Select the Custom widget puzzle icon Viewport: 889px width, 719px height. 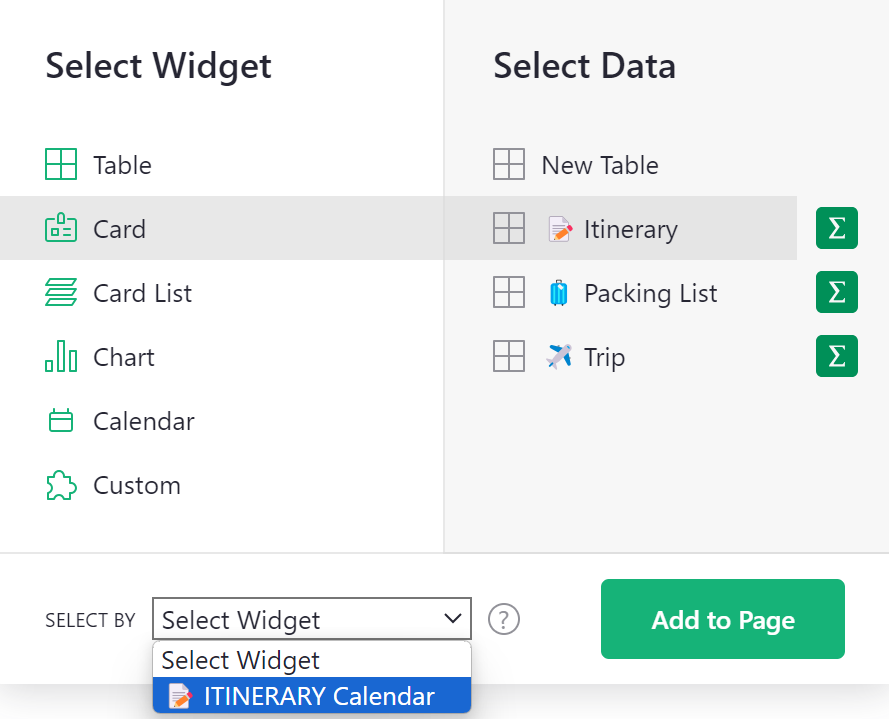click(x=61, y=485)
